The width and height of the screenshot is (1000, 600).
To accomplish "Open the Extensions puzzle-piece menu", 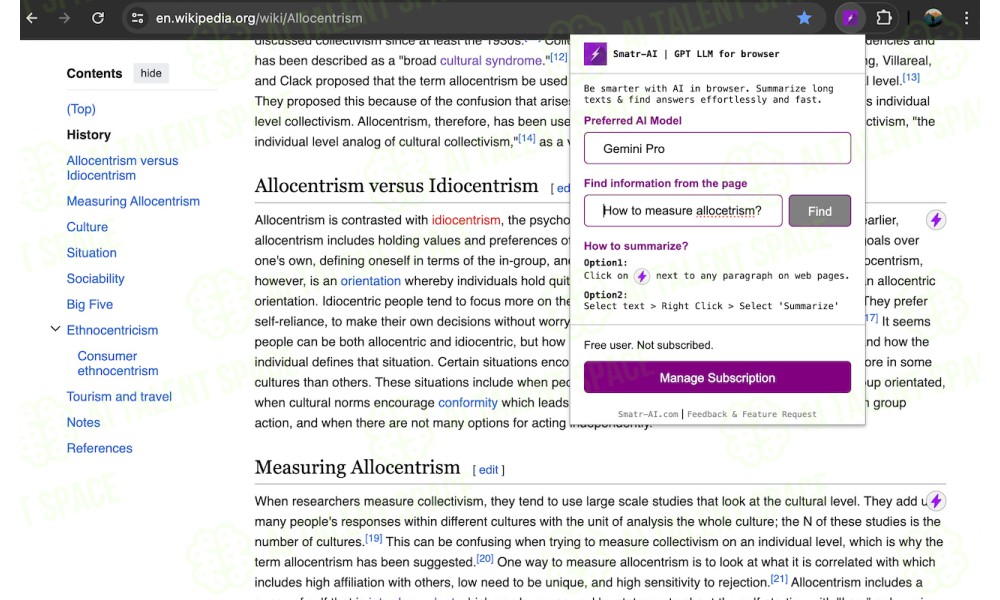I will click(884, 18).
